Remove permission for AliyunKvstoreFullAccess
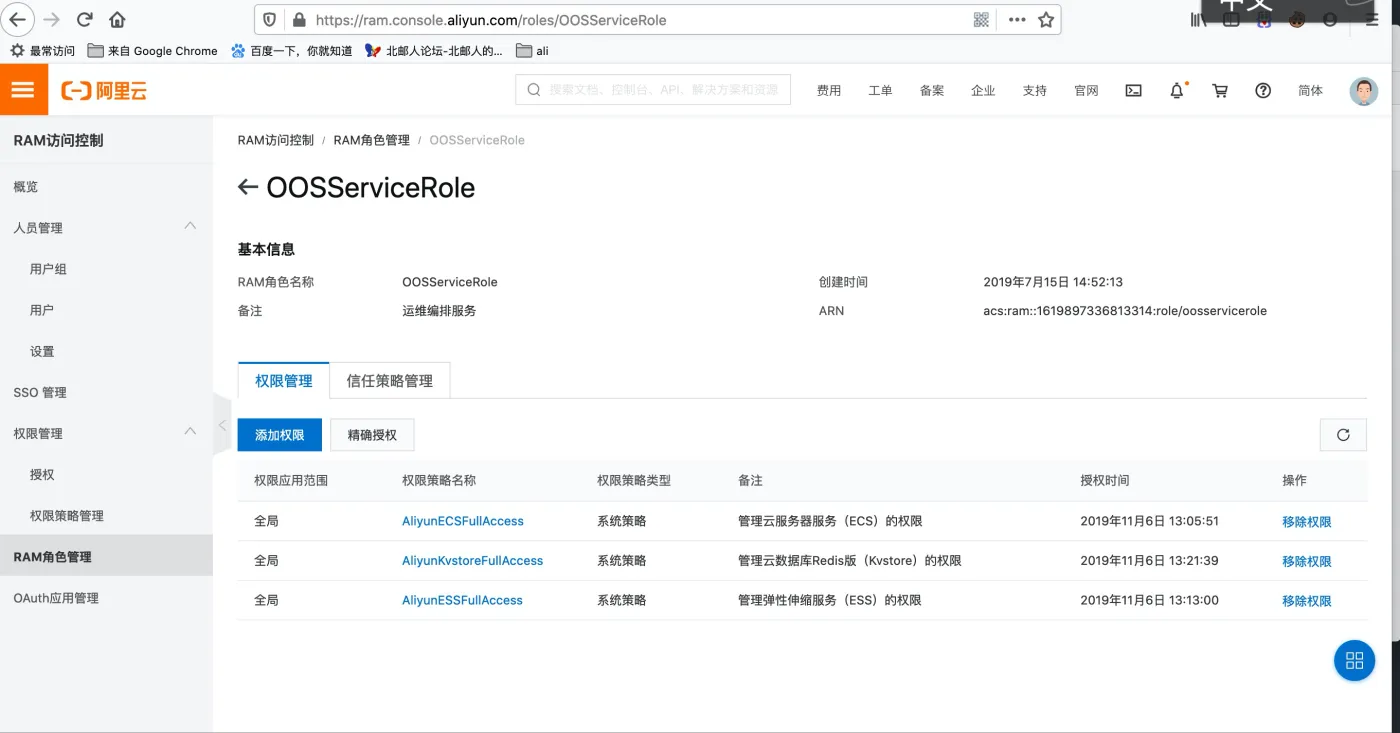Image resolution: width=1400 pixels, height=733 pixels. tap(1307, 562)
